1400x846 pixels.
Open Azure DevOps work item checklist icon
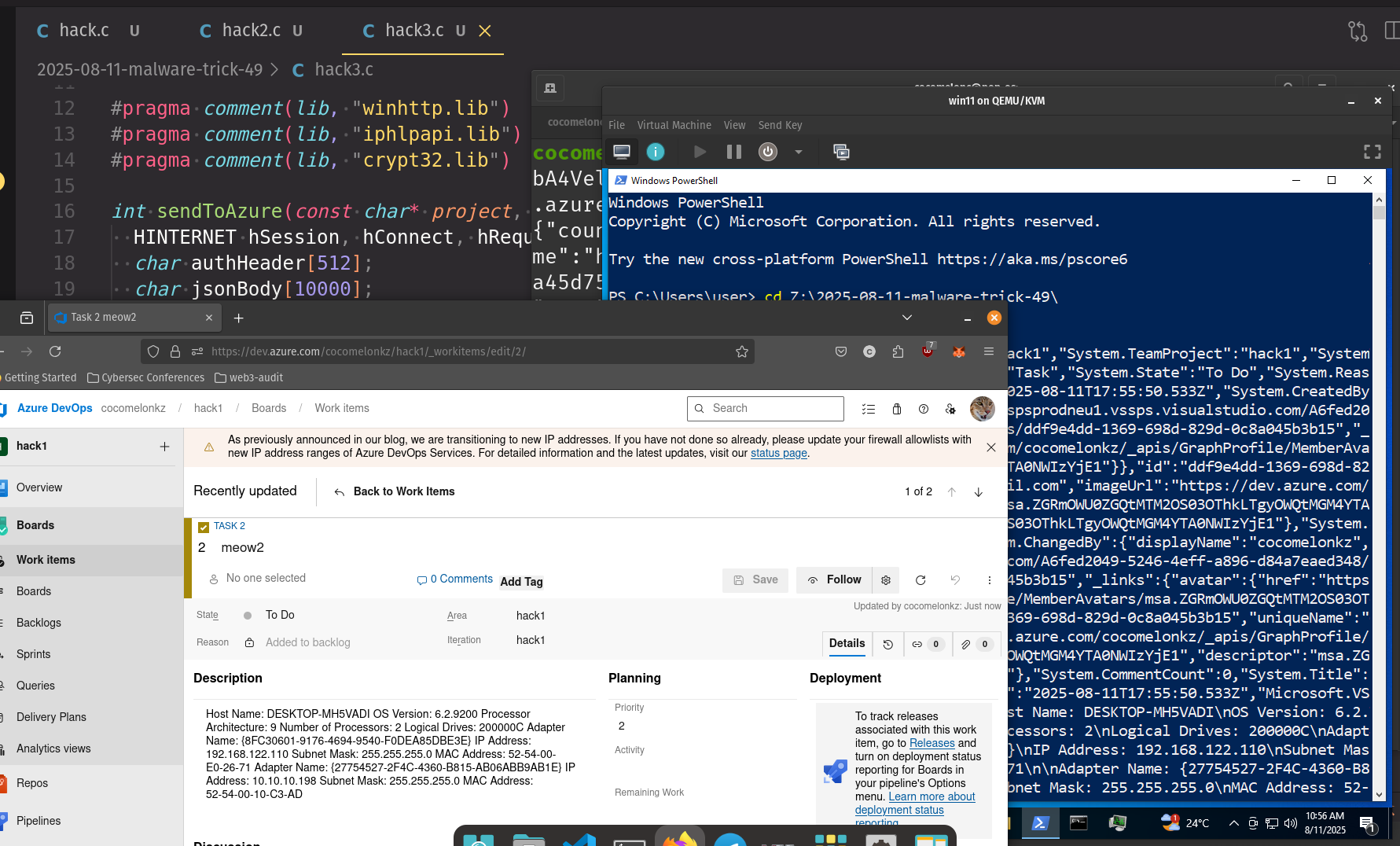coord(869,409)
